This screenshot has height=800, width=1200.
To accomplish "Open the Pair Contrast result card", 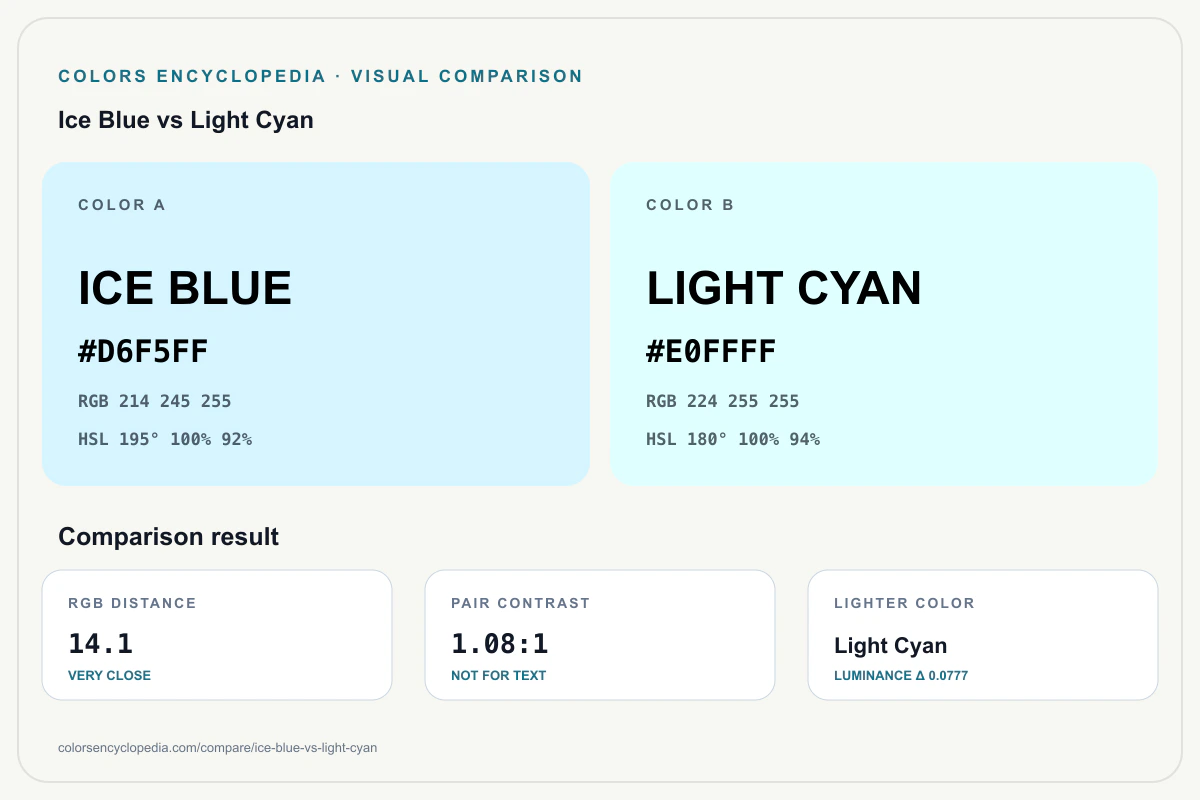I will [600, 635].
